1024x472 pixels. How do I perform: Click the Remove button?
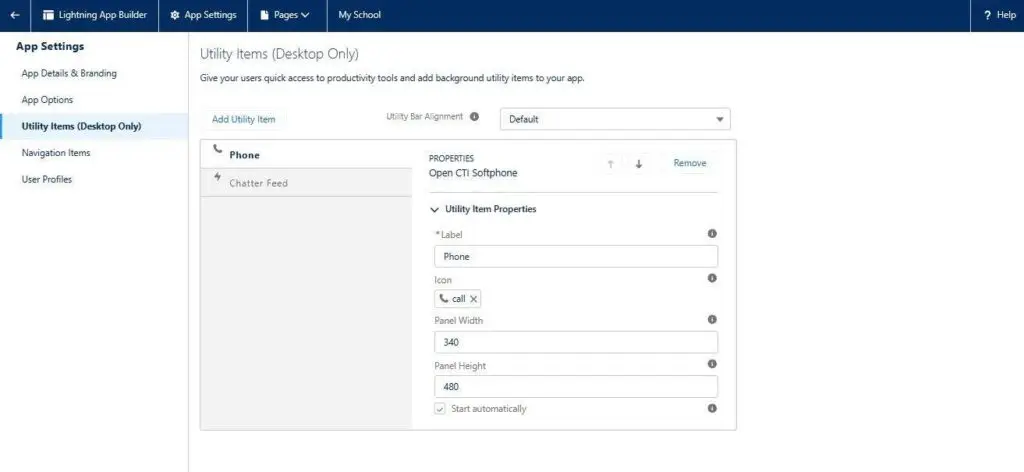tap(689, 163)
